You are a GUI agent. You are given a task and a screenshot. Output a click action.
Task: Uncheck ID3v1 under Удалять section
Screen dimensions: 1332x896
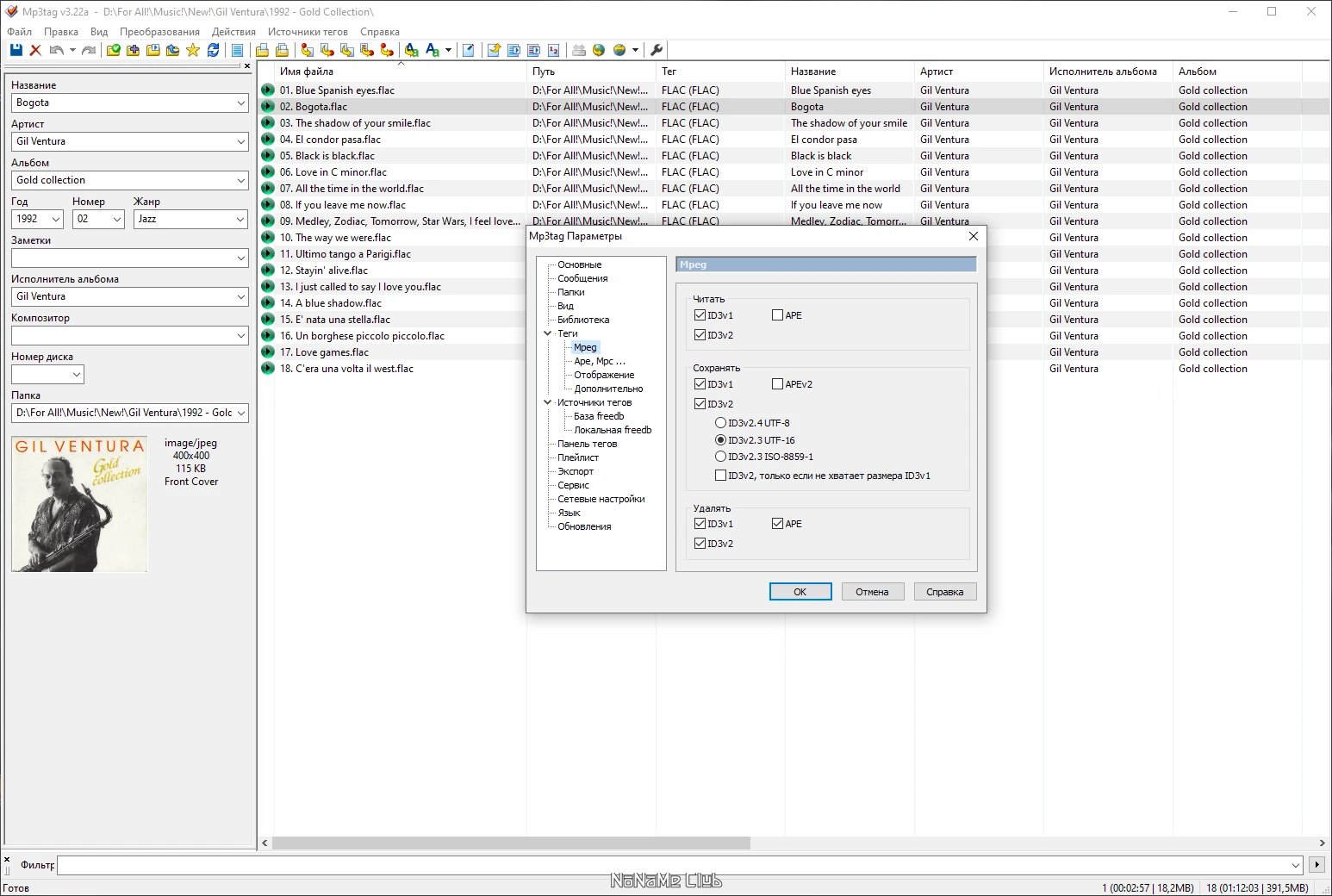700,523
